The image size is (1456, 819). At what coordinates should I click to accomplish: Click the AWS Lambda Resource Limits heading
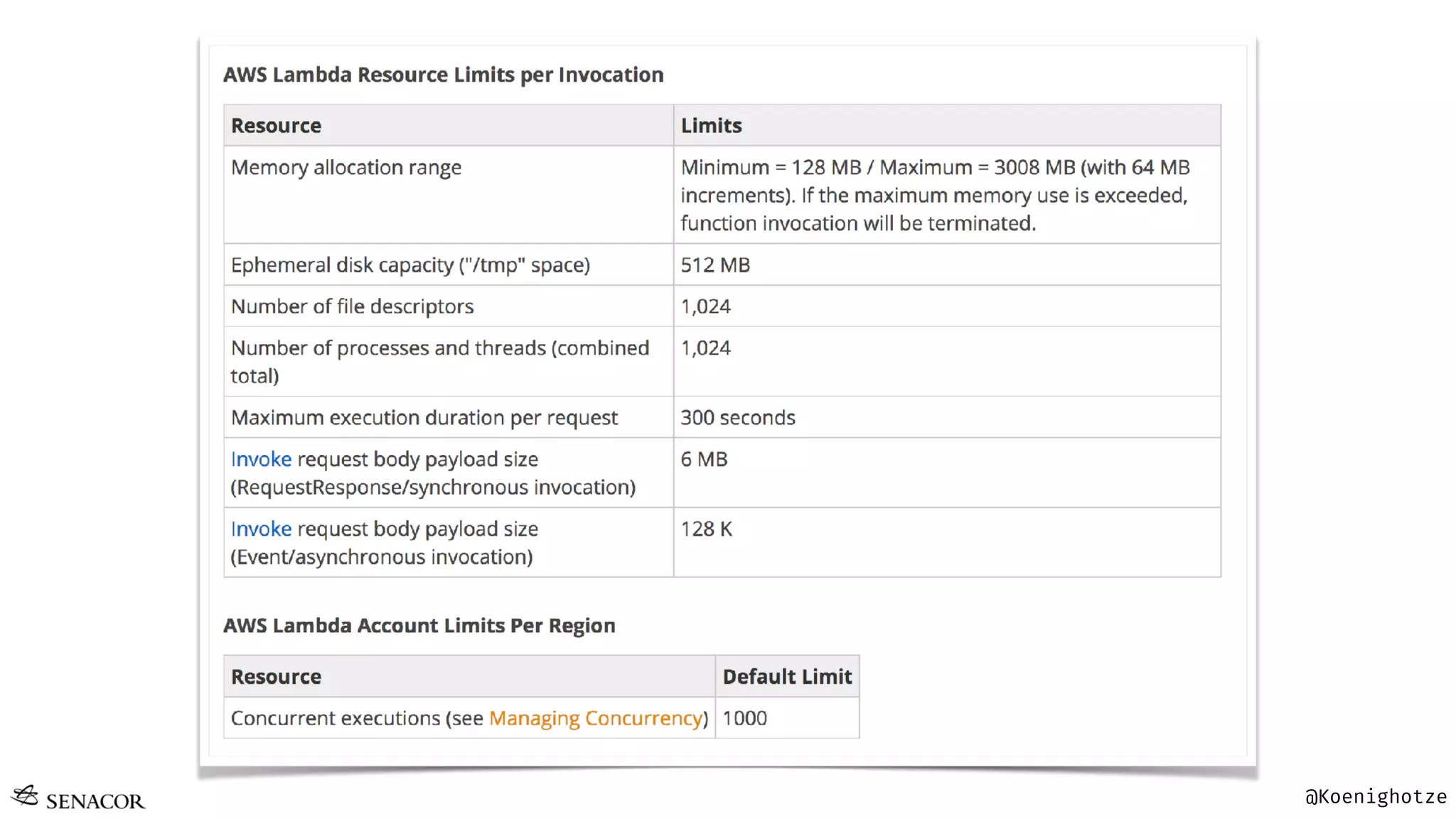click(443, 75)
